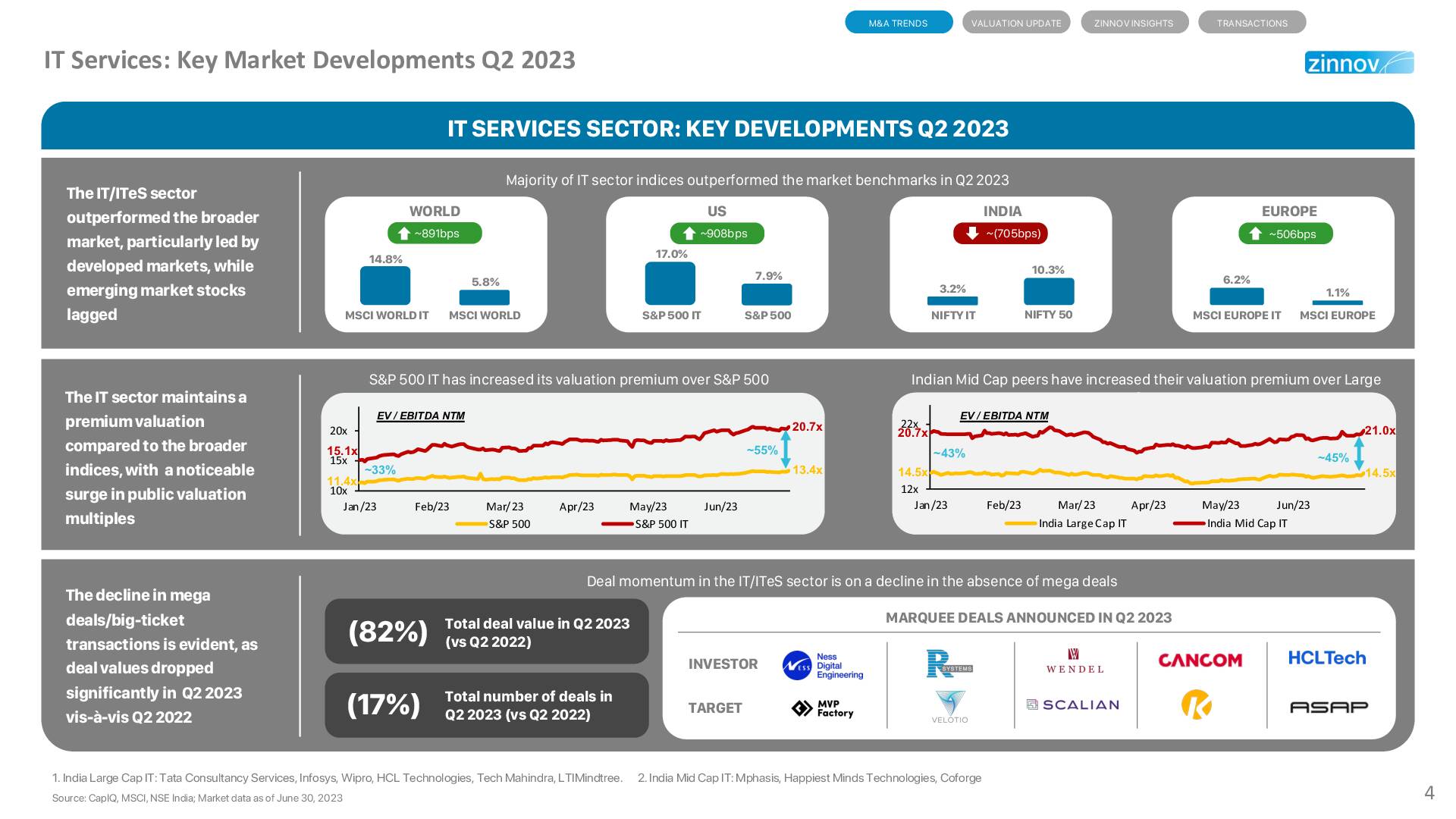Screen dimensions: 1456x819
Task: Click the EUROPE heading
Action: [1289, 212]
